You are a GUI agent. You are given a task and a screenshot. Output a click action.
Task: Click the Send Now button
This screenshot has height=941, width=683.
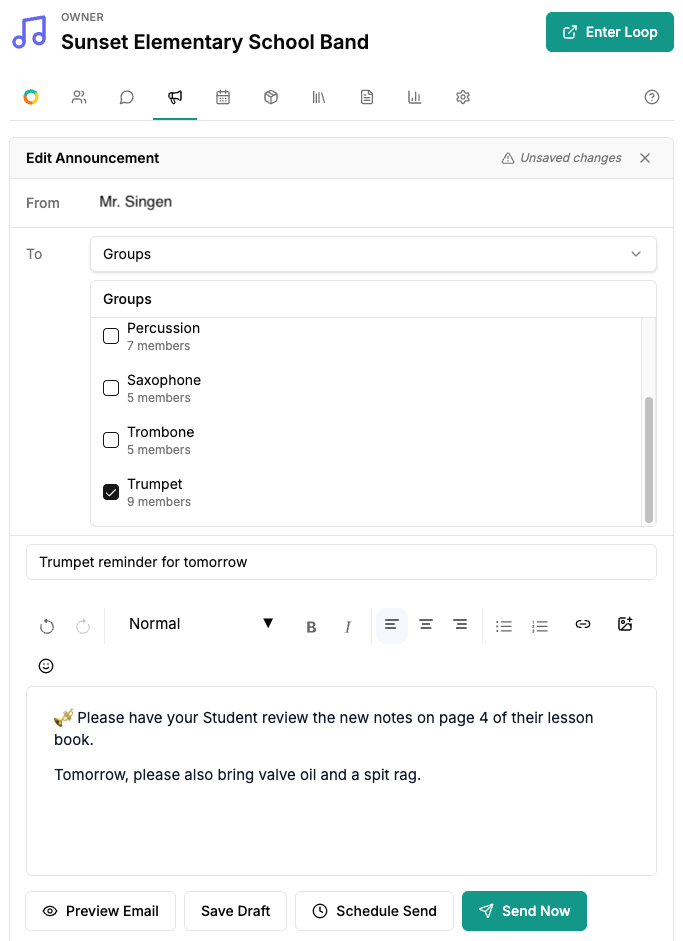pyautogui.click(x=524, y=911)
